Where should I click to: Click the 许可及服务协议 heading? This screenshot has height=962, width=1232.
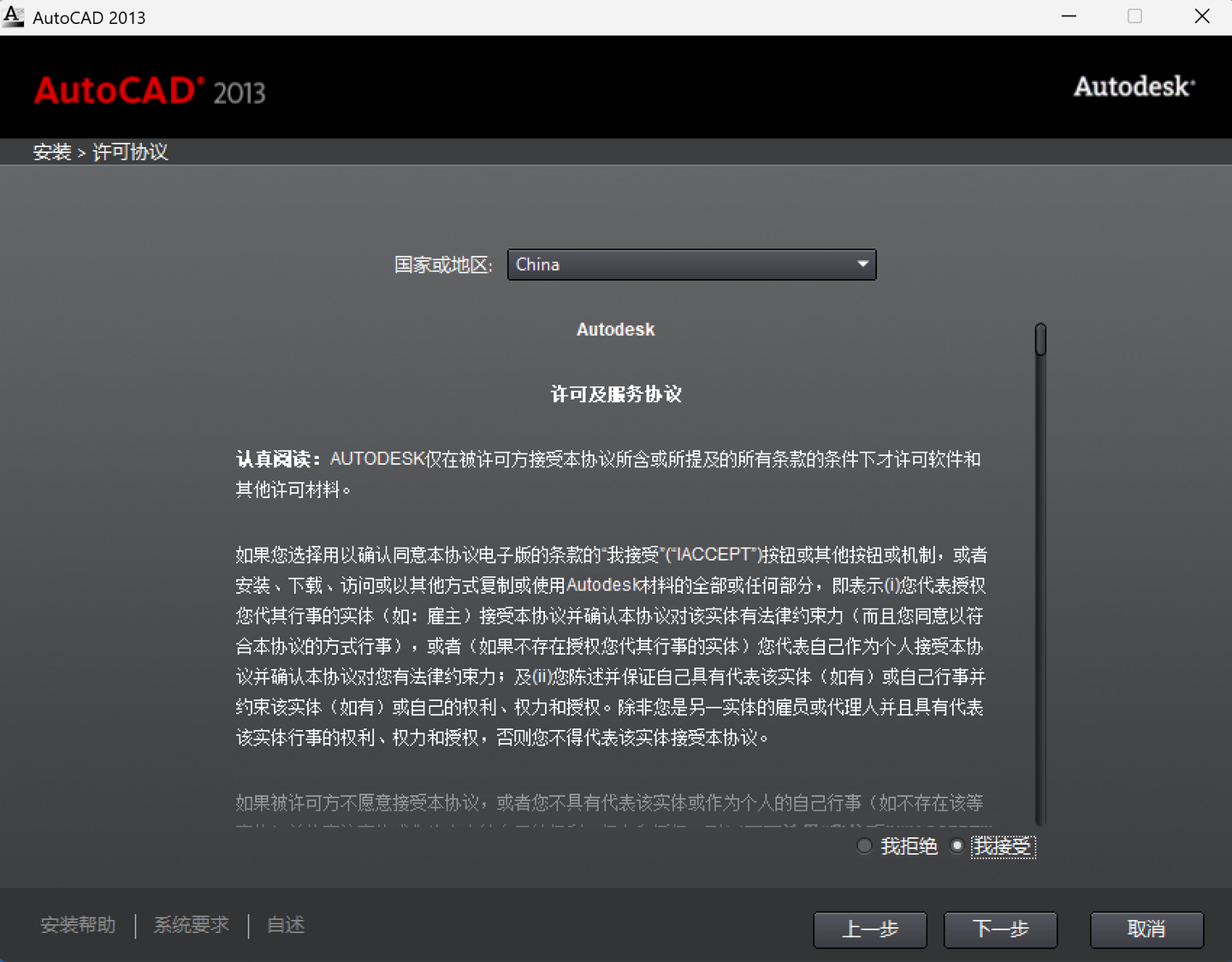point(615,395)
